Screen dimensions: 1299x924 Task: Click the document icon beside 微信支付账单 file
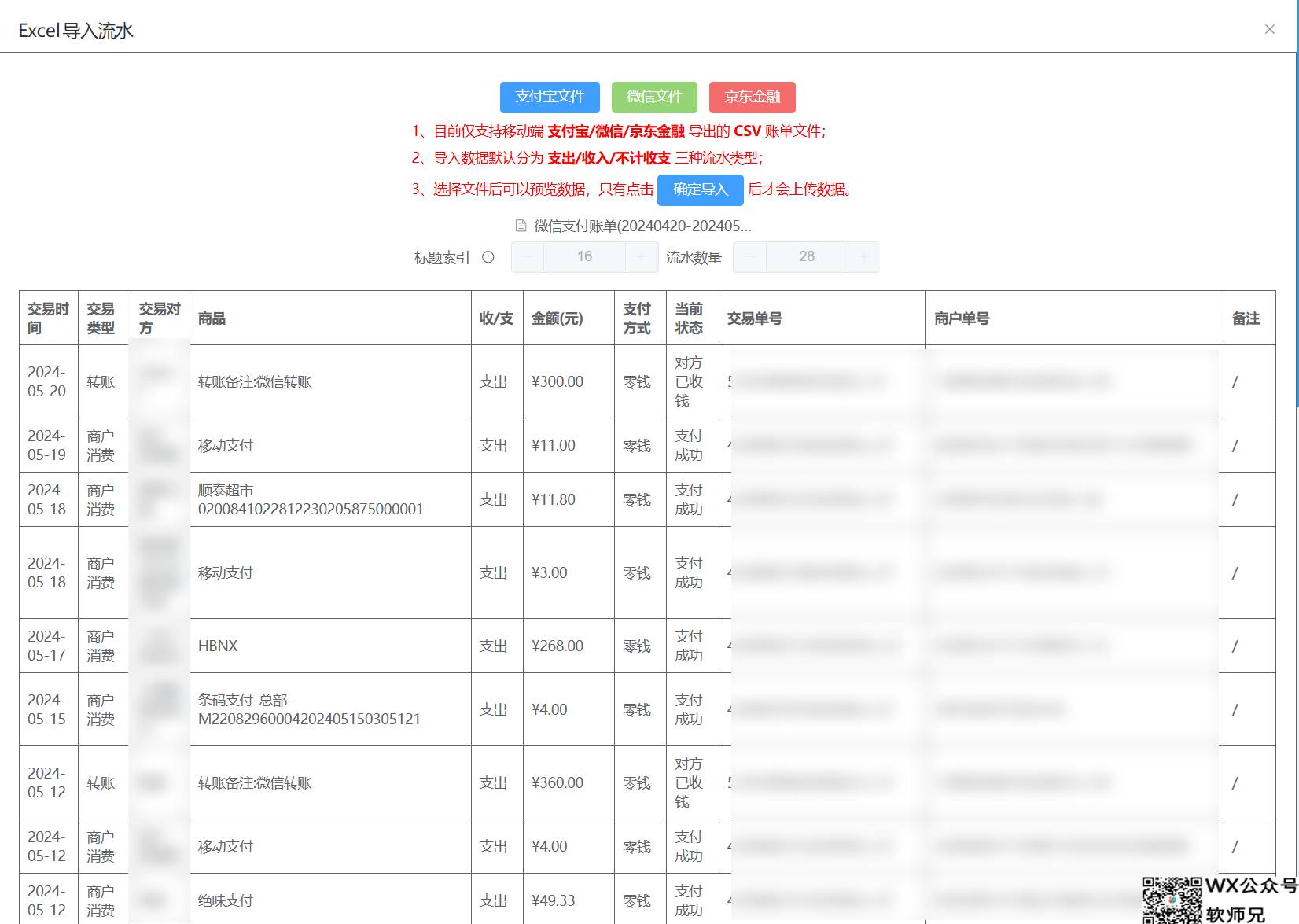tap(521, 226)
